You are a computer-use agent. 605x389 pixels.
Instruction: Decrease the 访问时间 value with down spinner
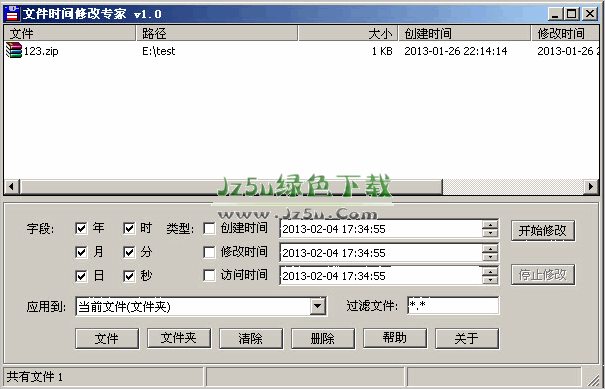coord(490,280)
